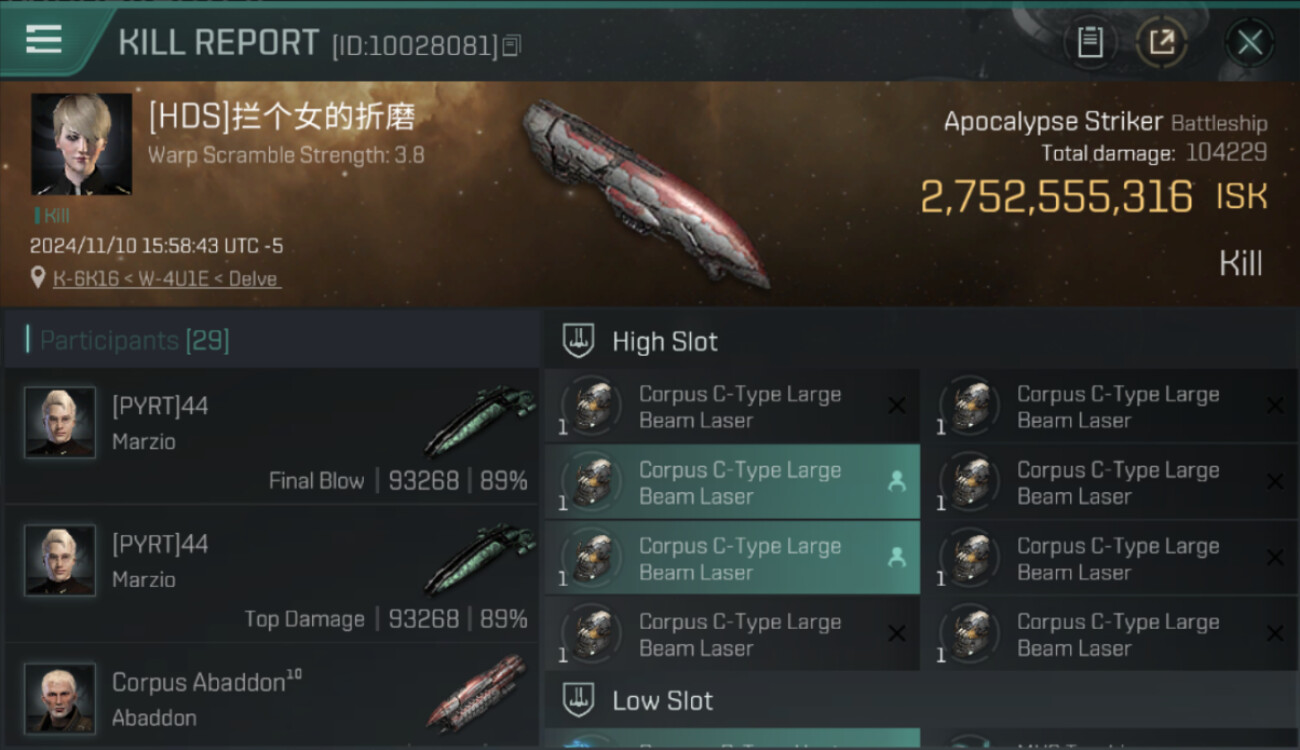Close the kill report window

1249,43
